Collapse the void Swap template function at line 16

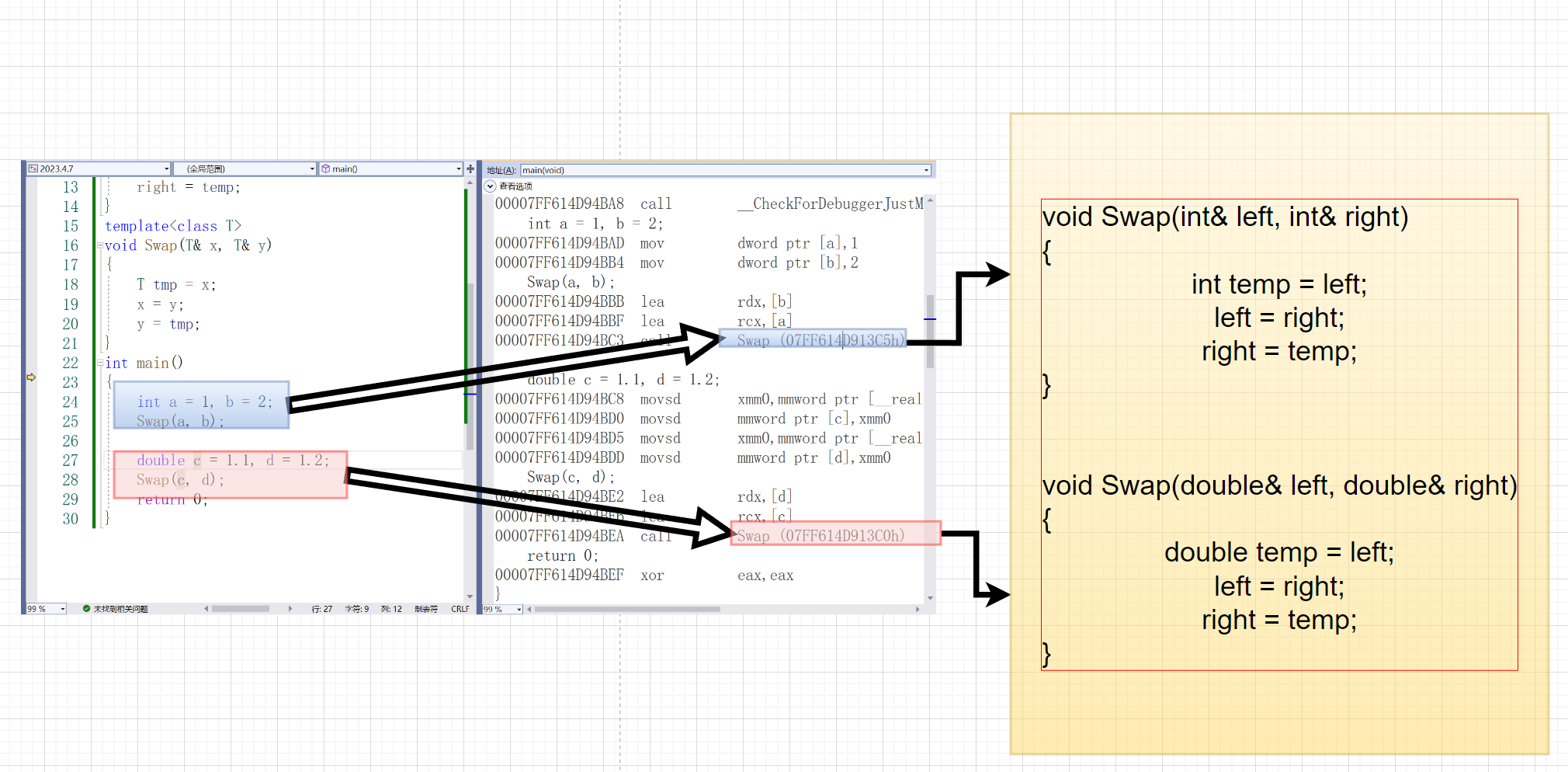tap(100, 245)
